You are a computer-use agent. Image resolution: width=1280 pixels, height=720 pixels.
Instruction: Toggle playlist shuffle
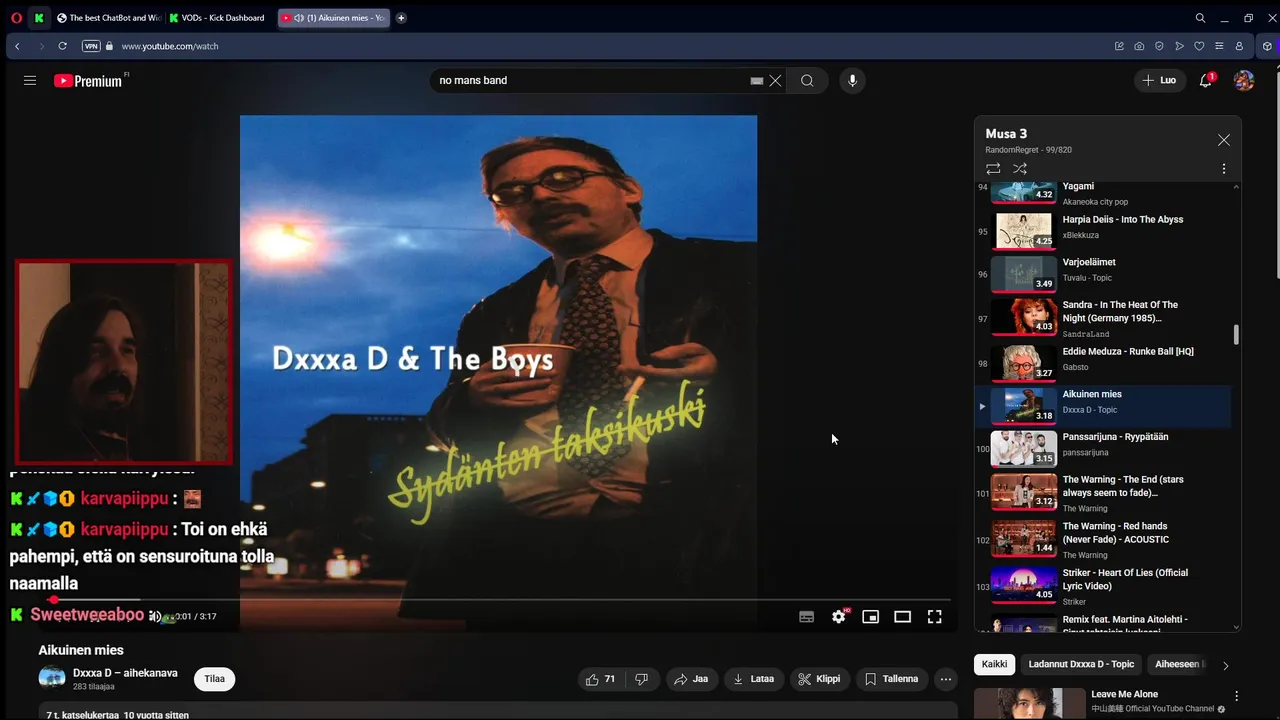(1020, 169)
